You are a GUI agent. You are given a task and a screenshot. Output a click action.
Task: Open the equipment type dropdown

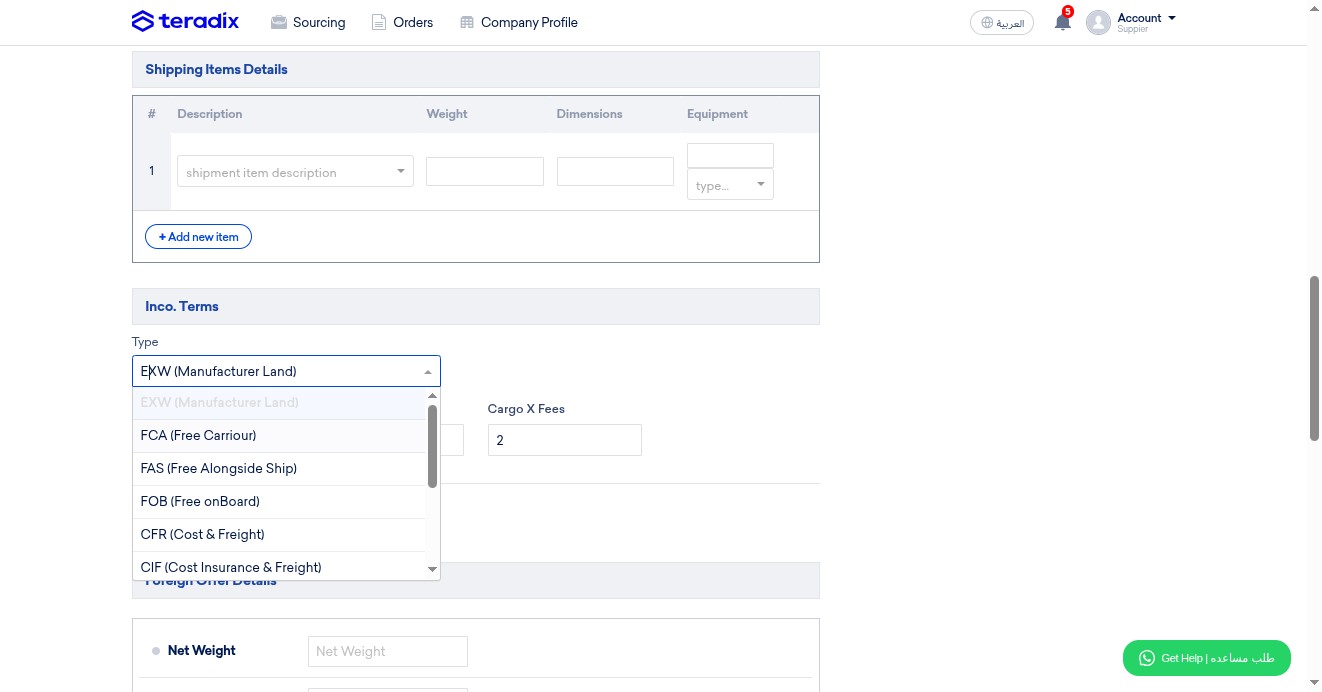[730, 185]
